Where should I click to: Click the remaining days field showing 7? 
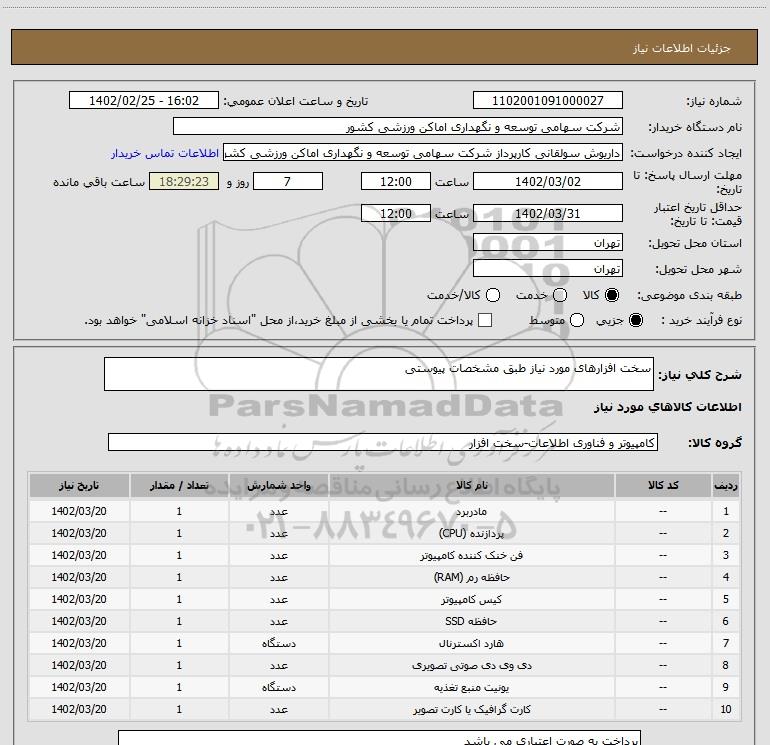[x=288, y=182]
